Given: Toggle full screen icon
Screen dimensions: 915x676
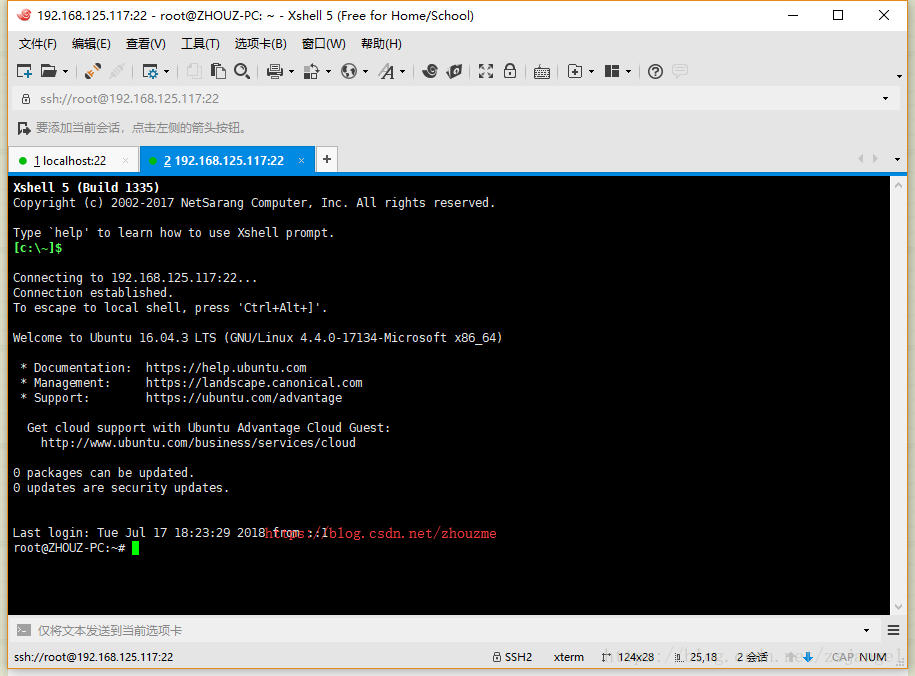Looking at the screenshot, I should click(486, 71).
